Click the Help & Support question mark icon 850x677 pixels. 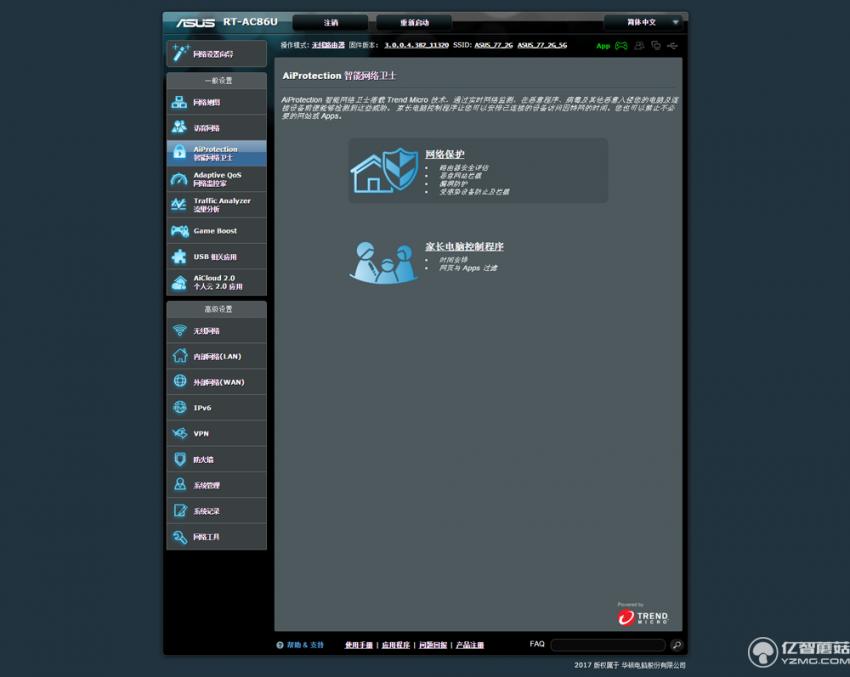point(280,645)
